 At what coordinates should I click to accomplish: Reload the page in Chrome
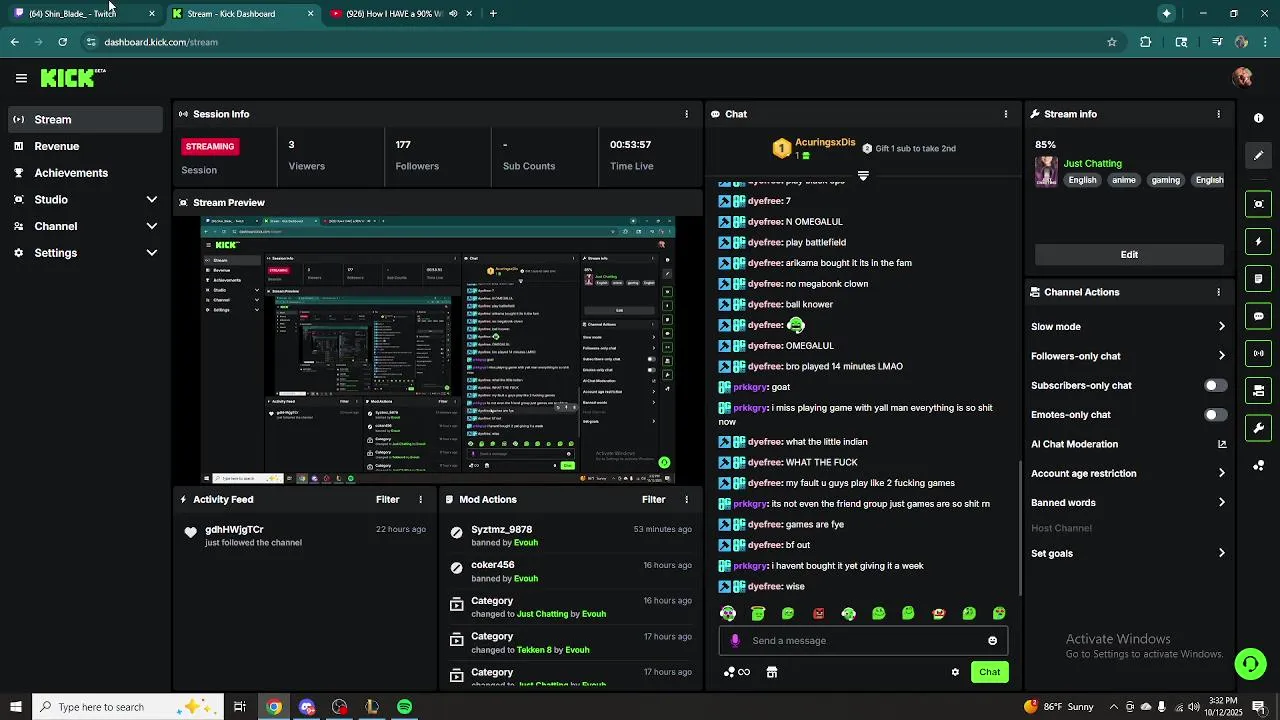click(62, 42)
